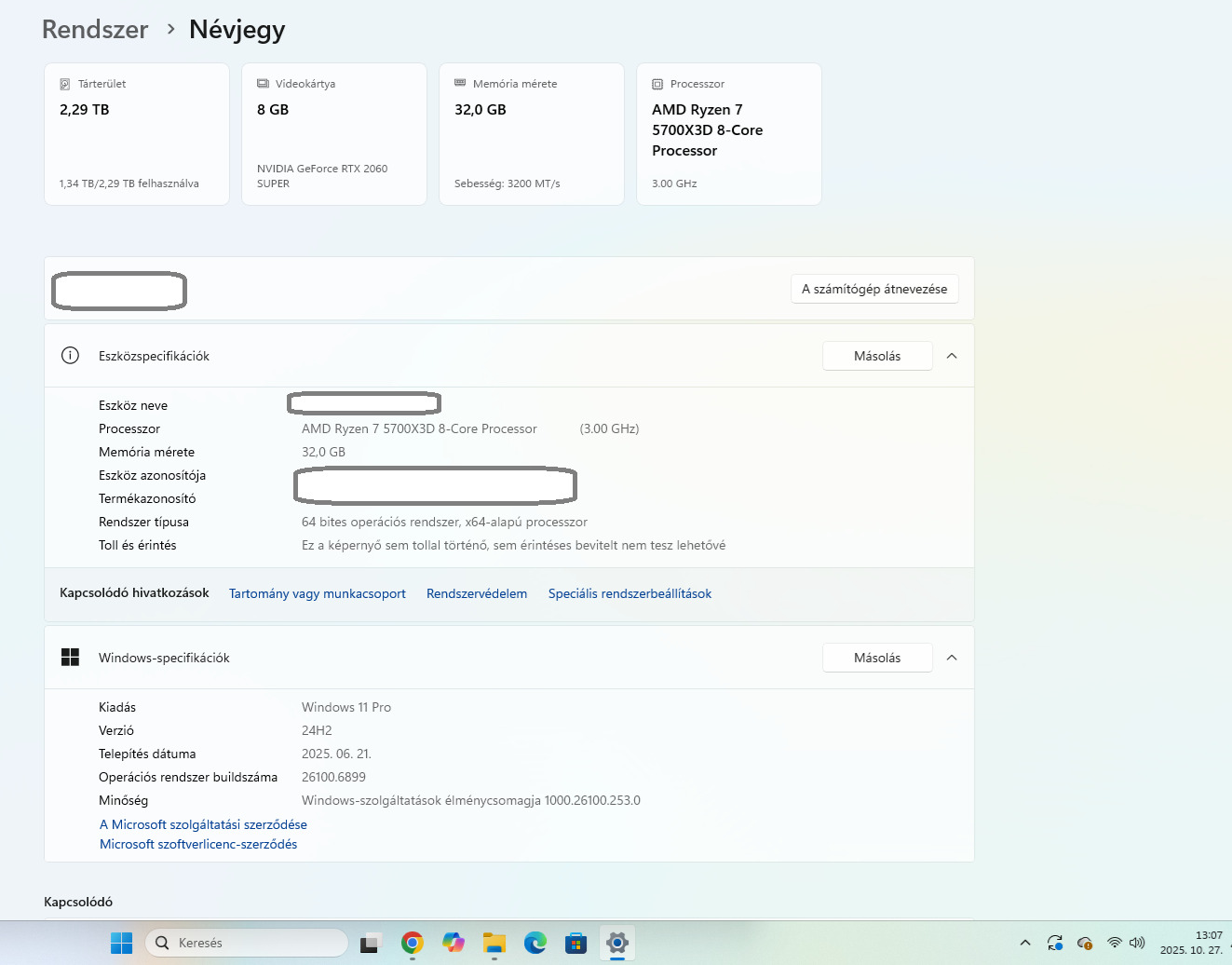This screenshot has width=1232, height=965.
Task: Select the Windows-szolgáltatások élménycsomagja value
Action: (x=471, y=800)
